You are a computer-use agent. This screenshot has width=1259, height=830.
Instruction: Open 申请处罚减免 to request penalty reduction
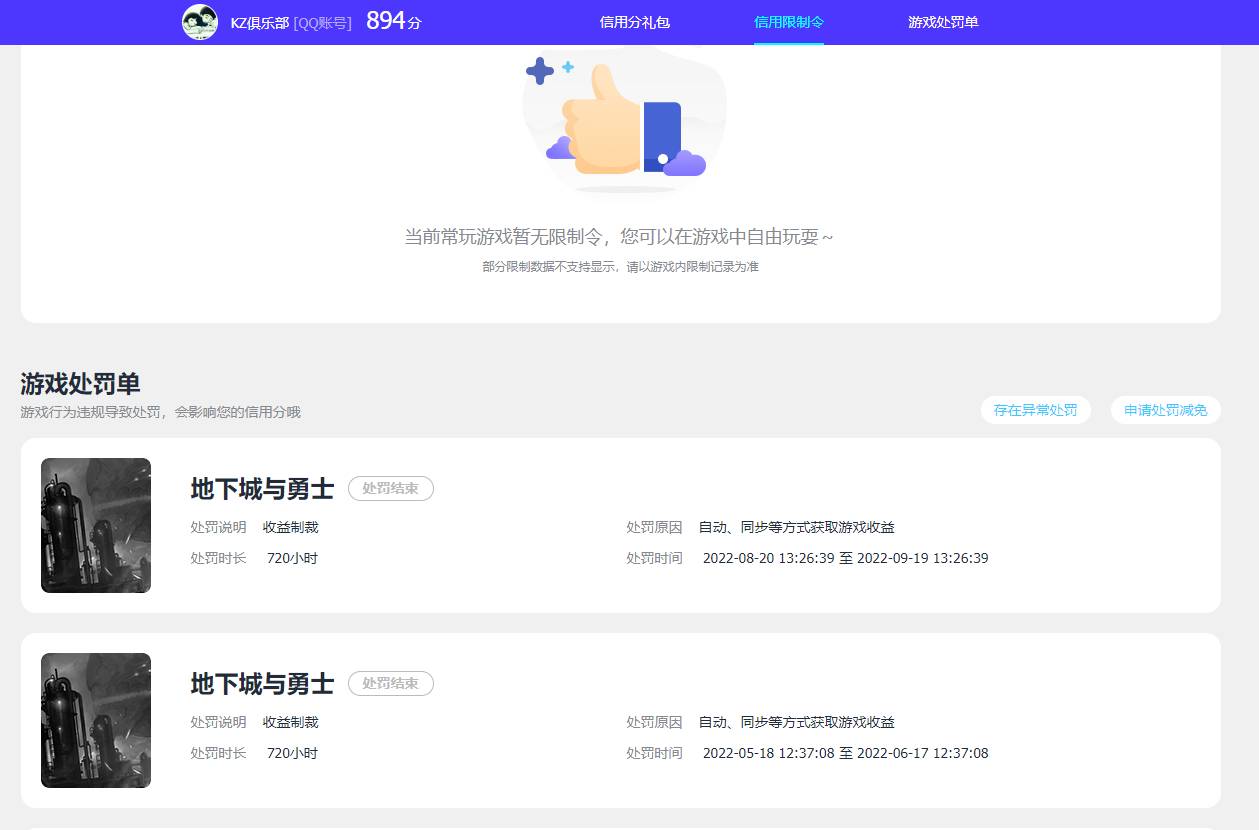click(1165, 410)
